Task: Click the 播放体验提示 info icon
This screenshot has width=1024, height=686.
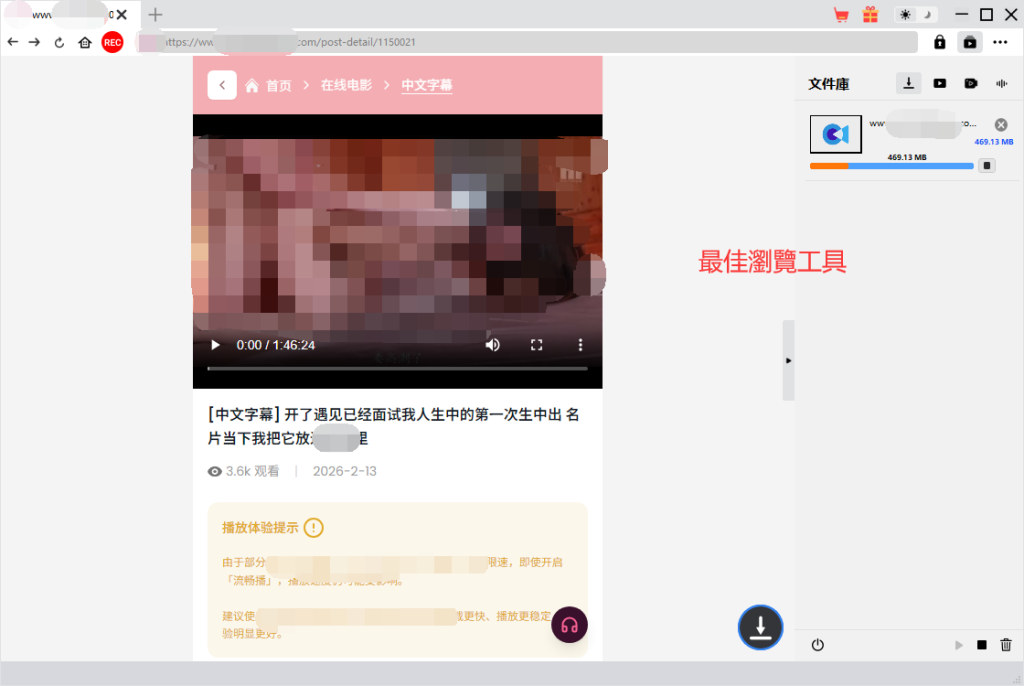Action: point(314,527)
